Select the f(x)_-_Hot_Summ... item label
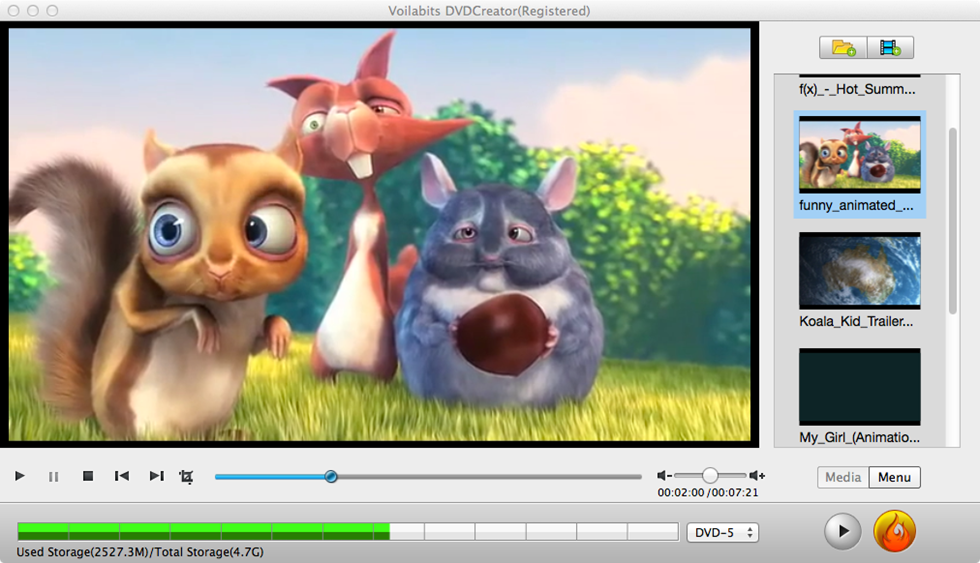 pos(857,89)
